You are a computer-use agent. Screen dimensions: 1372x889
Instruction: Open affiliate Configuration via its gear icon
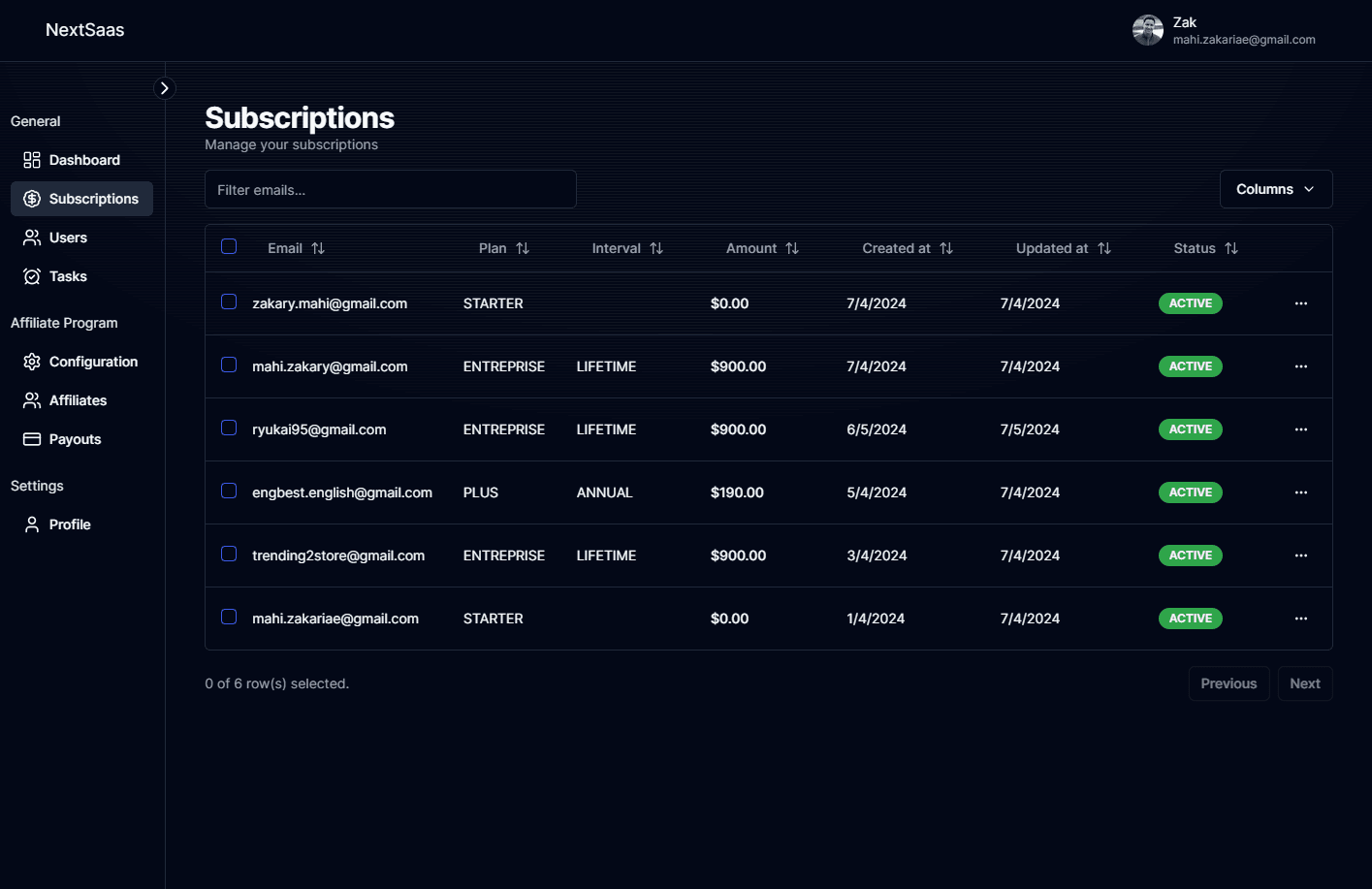[x=32, y=361]
